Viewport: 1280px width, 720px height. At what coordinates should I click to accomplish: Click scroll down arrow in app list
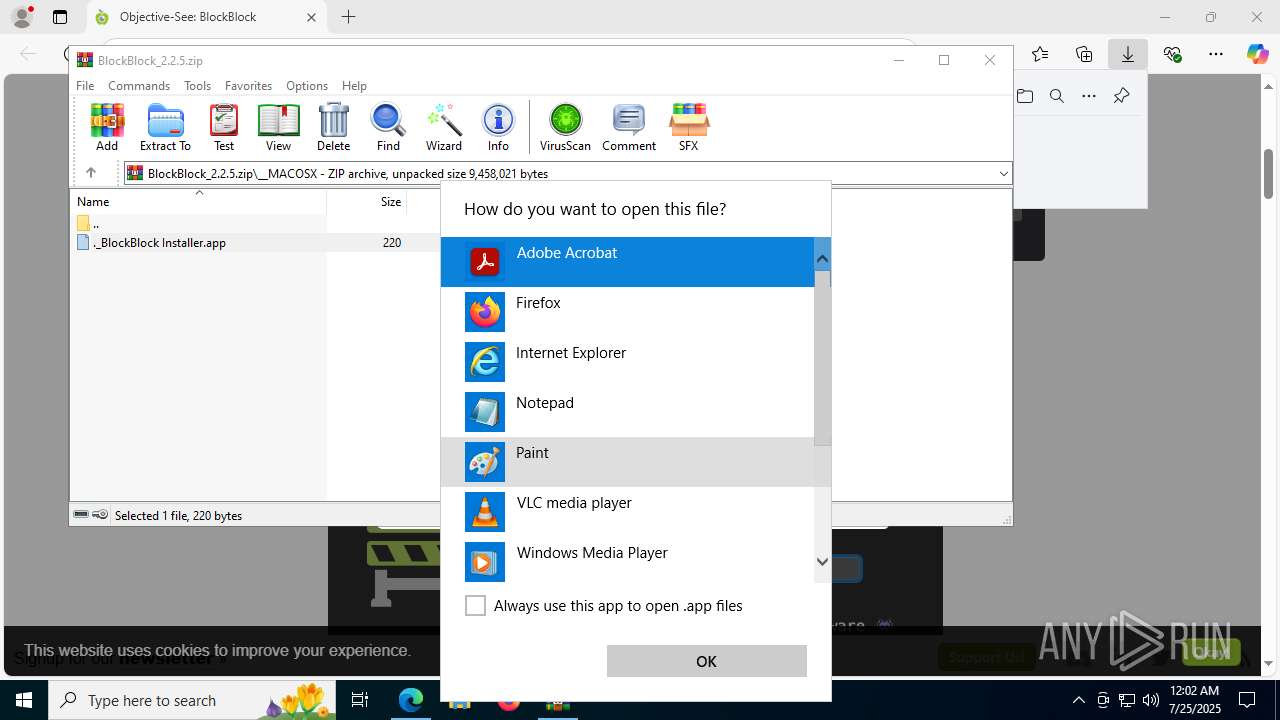tap(822, 562)
